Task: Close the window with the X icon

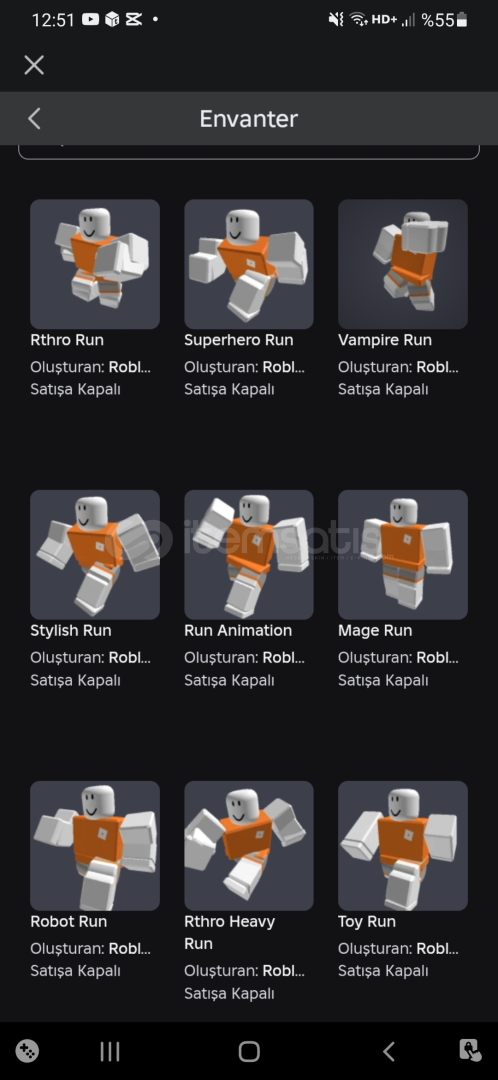Action: point(34,65)
